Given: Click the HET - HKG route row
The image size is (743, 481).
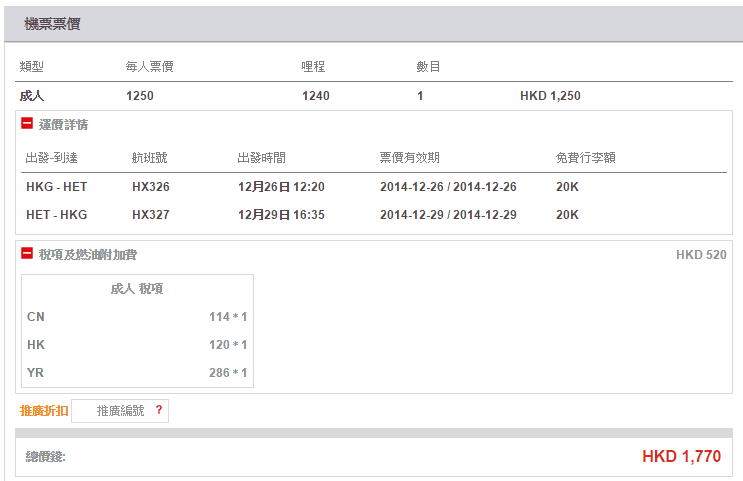Looking at the screenshot, I should click(x=57, y=215).
